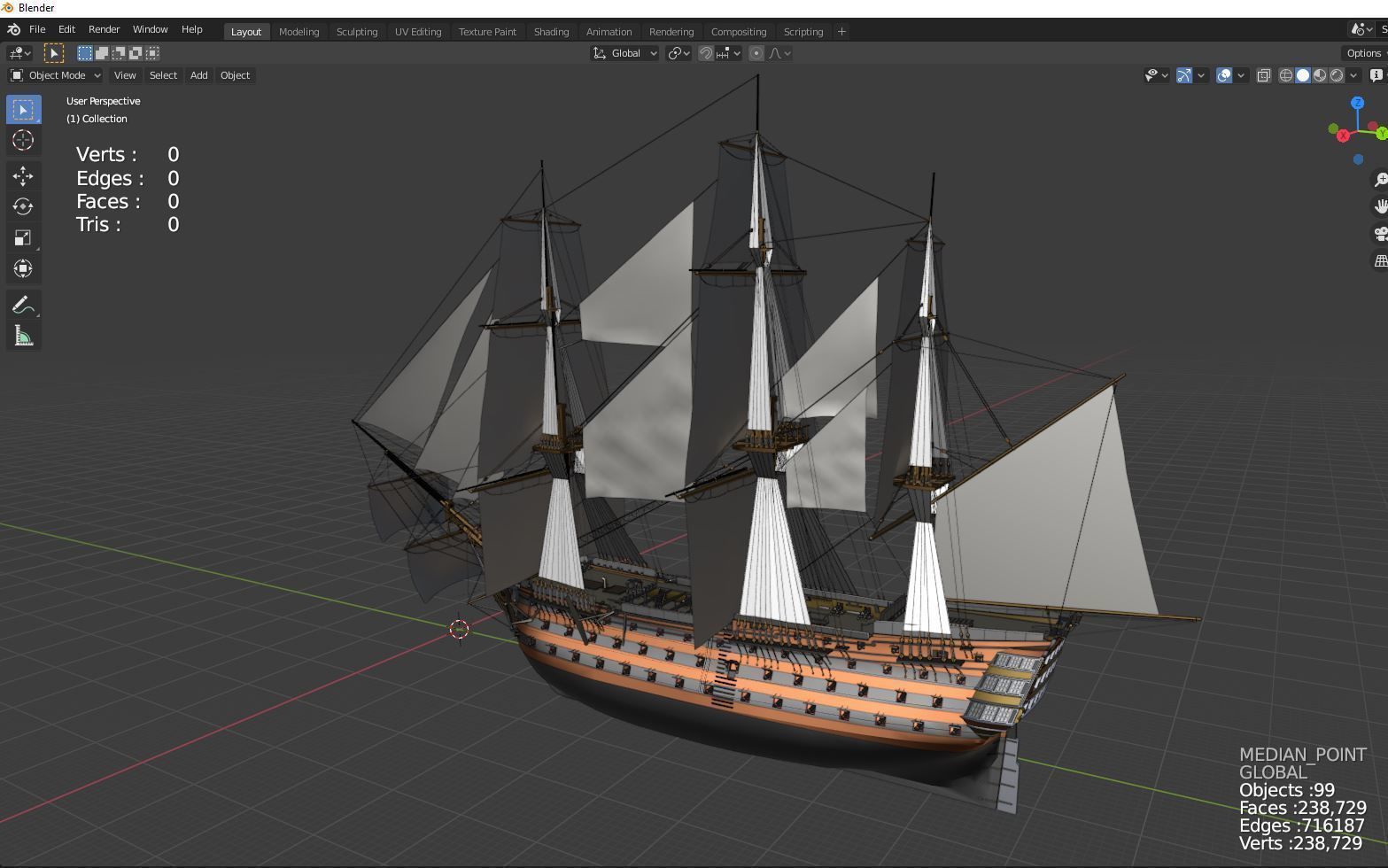Switch to solid shading
This screenshot has width=1388, height=868.
[1303, 75]
